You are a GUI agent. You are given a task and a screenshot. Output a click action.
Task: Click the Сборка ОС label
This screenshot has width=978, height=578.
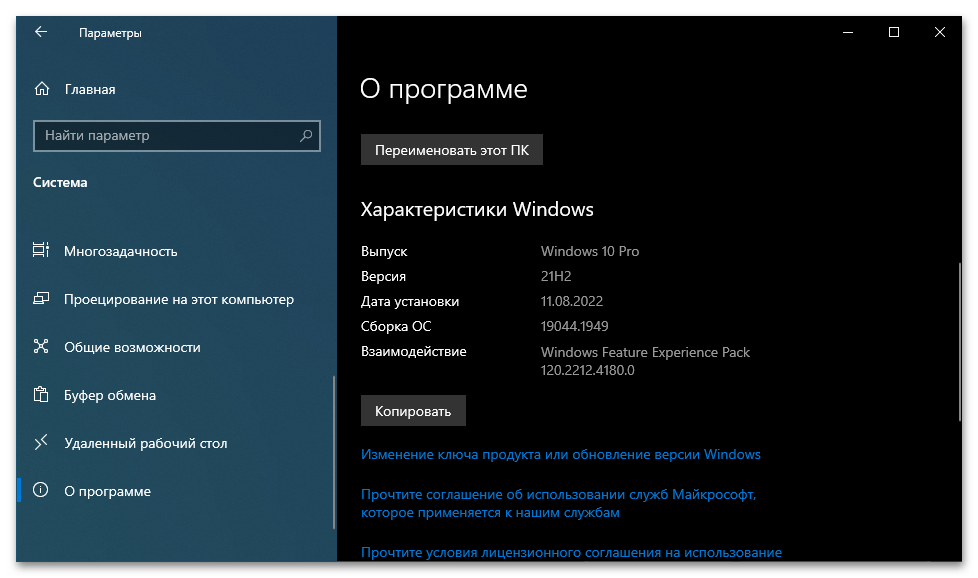pos(396,326)
